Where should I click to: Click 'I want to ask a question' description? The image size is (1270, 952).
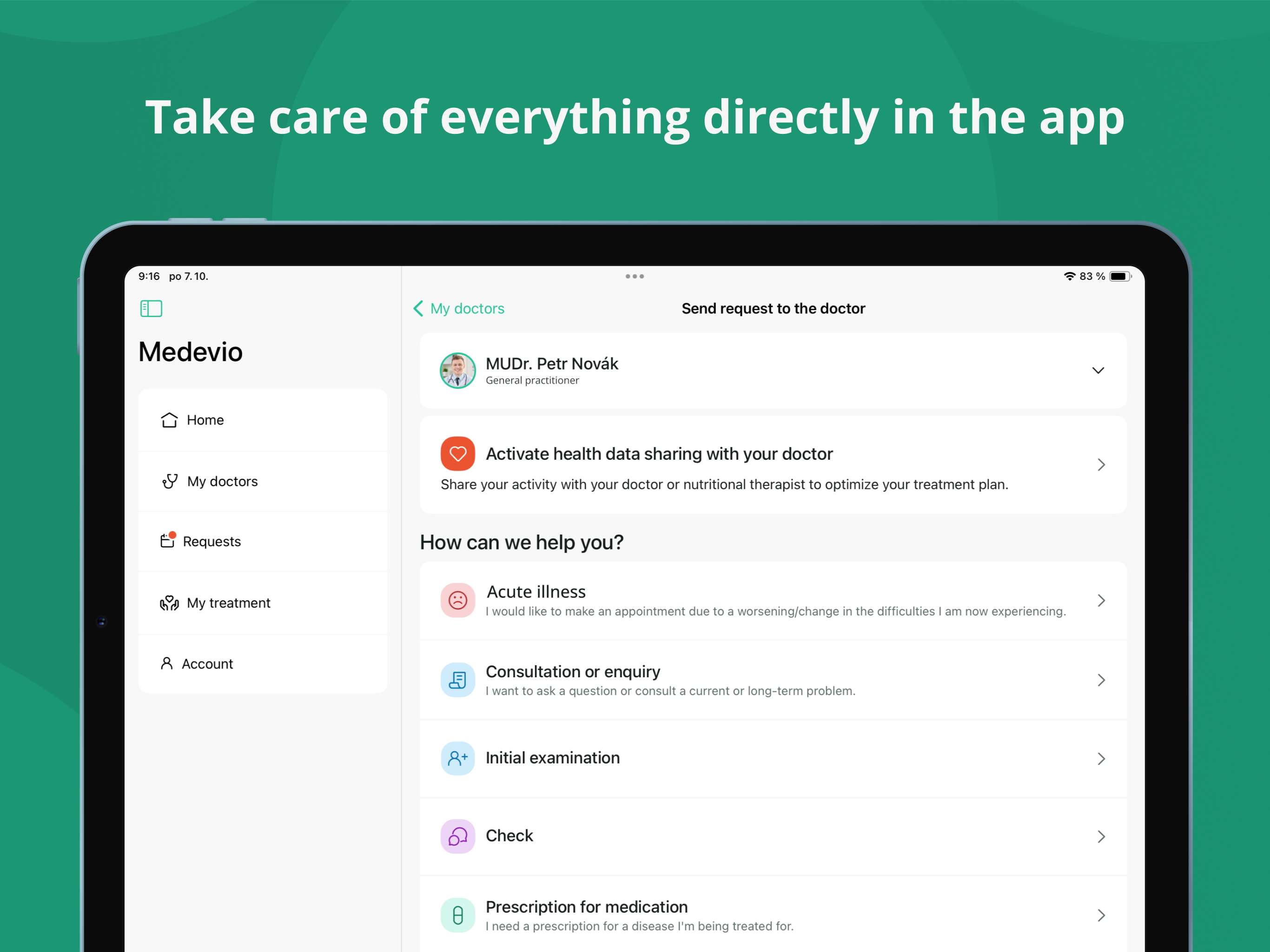(x=670, y=691)
